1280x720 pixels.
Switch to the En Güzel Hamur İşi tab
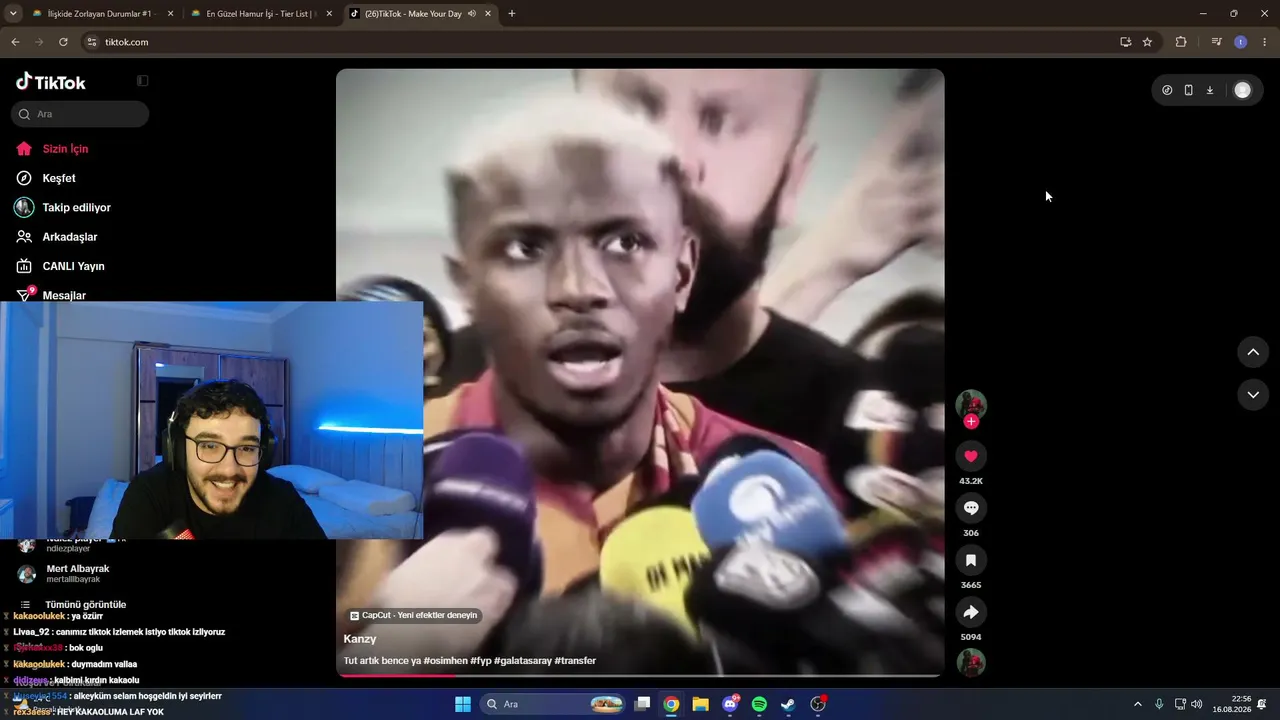262,14
